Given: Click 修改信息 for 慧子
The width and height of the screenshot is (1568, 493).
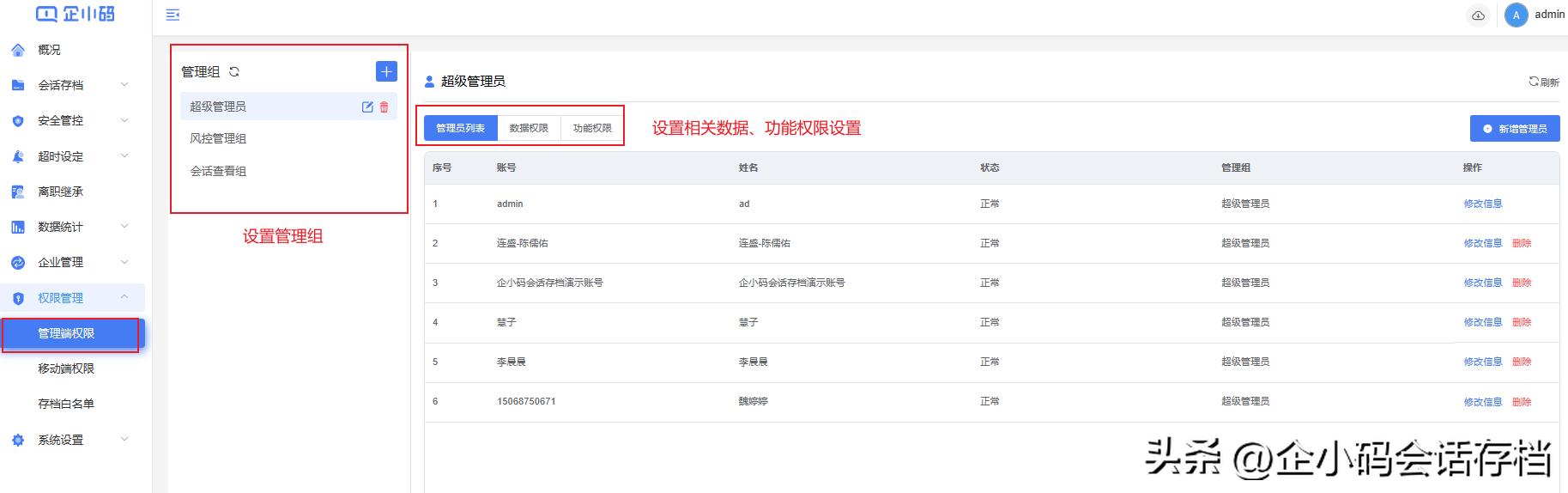Looking at the screenshot, I should [1483, 322].
